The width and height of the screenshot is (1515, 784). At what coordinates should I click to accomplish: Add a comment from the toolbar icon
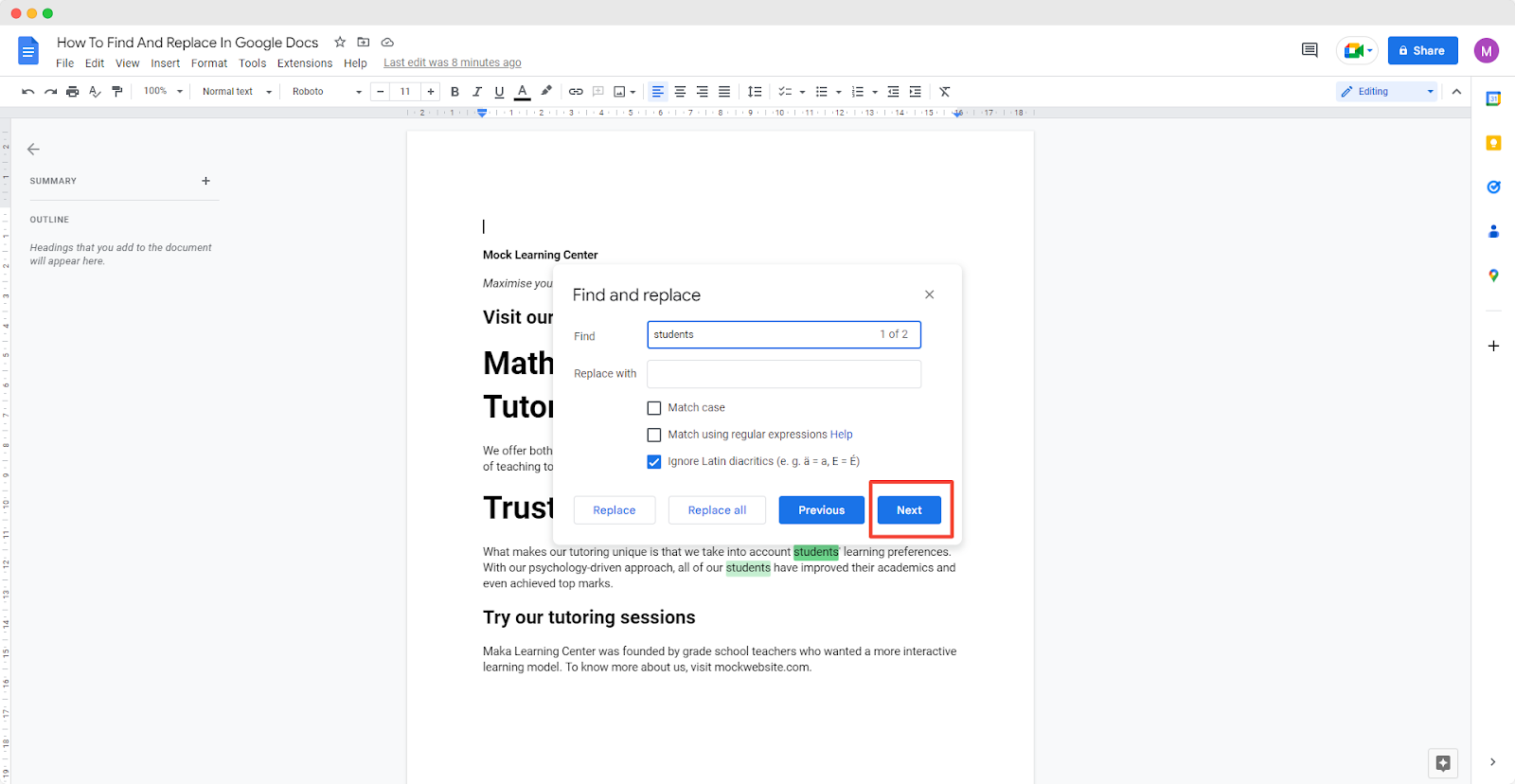tap(598, 92)
